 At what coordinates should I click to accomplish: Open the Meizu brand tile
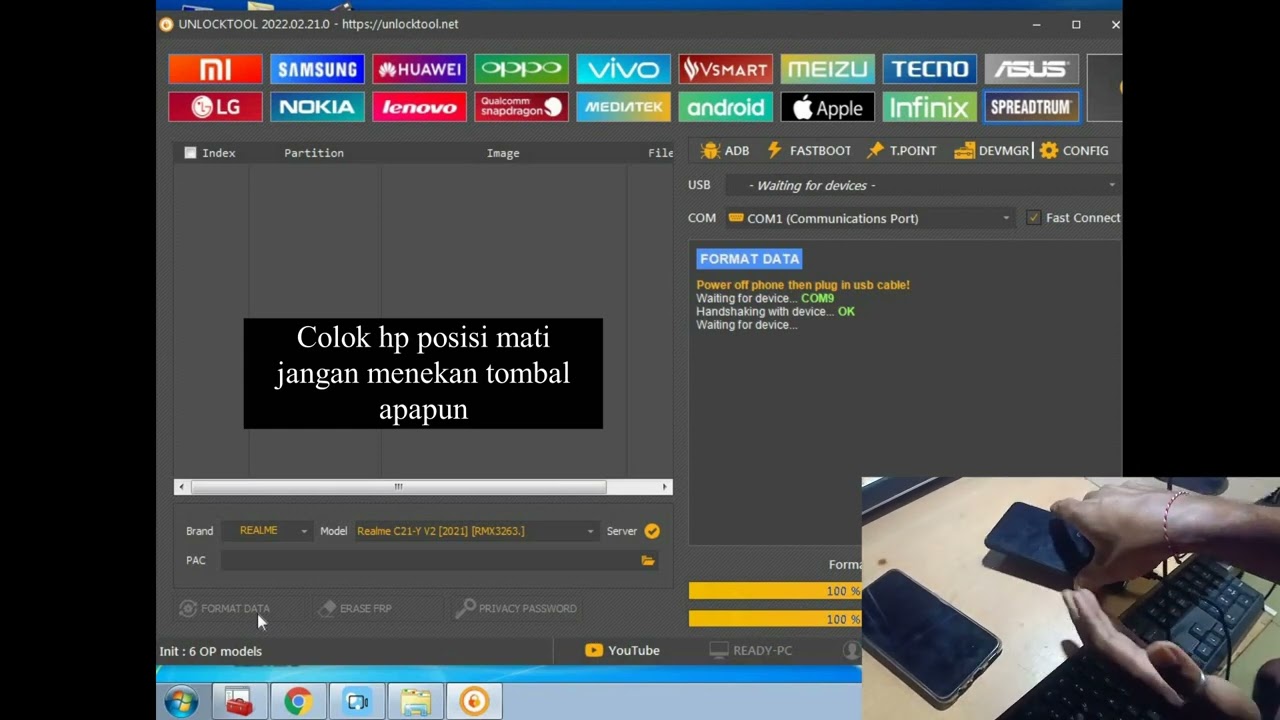click(x=827, y=69)
